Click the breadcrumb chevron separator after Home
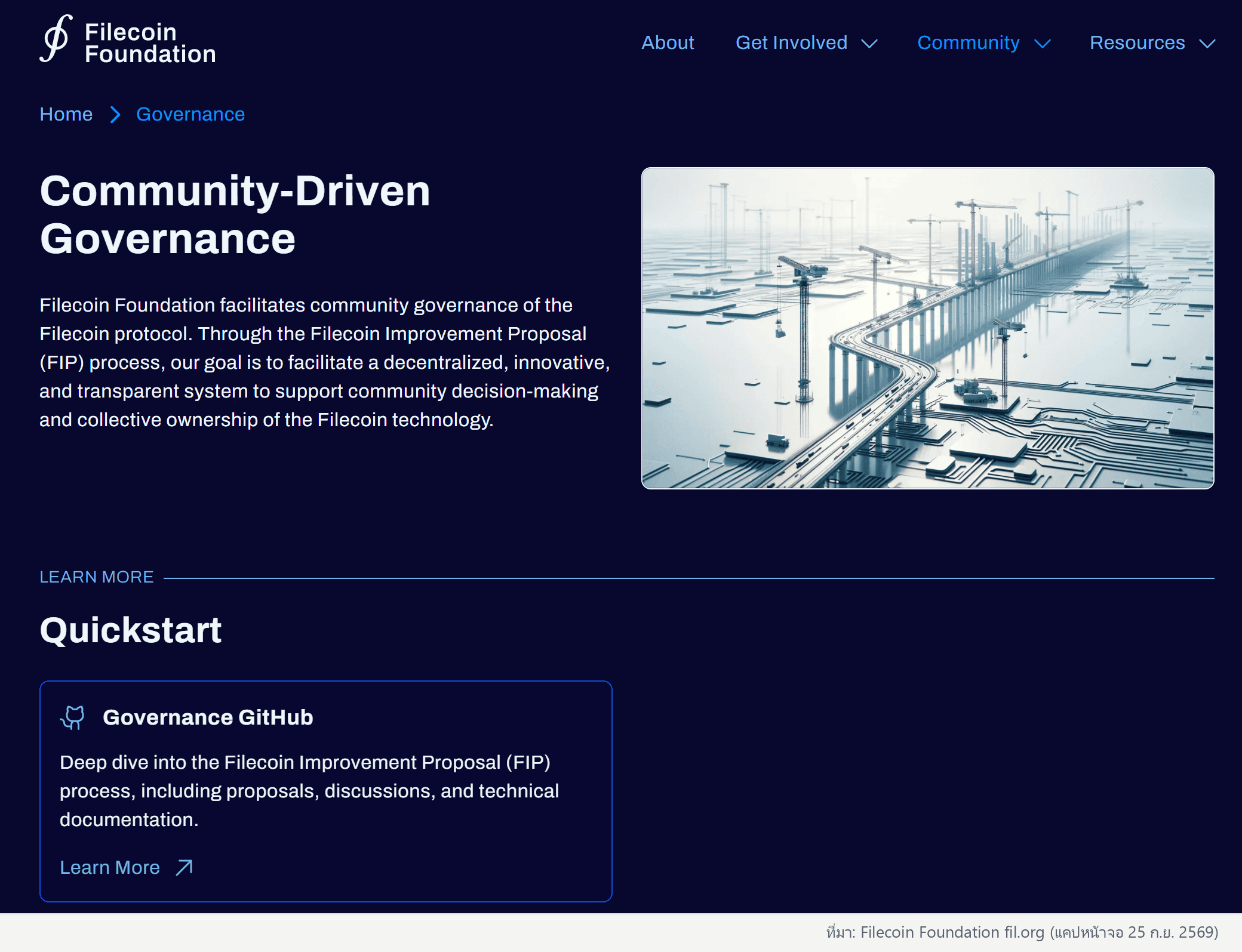This screenshot has width=1242, height=952. pyautogui.click(x=115, y=115)
